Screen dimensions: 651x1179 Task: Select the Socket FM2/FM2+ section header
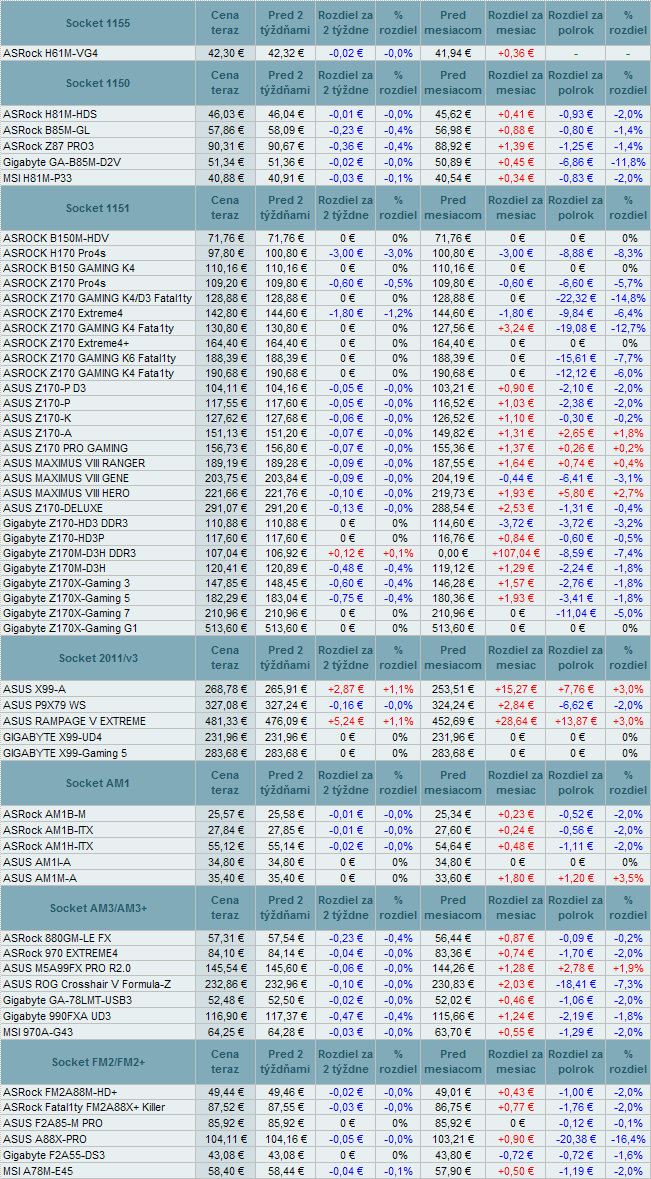click(x=98, y=1062)
